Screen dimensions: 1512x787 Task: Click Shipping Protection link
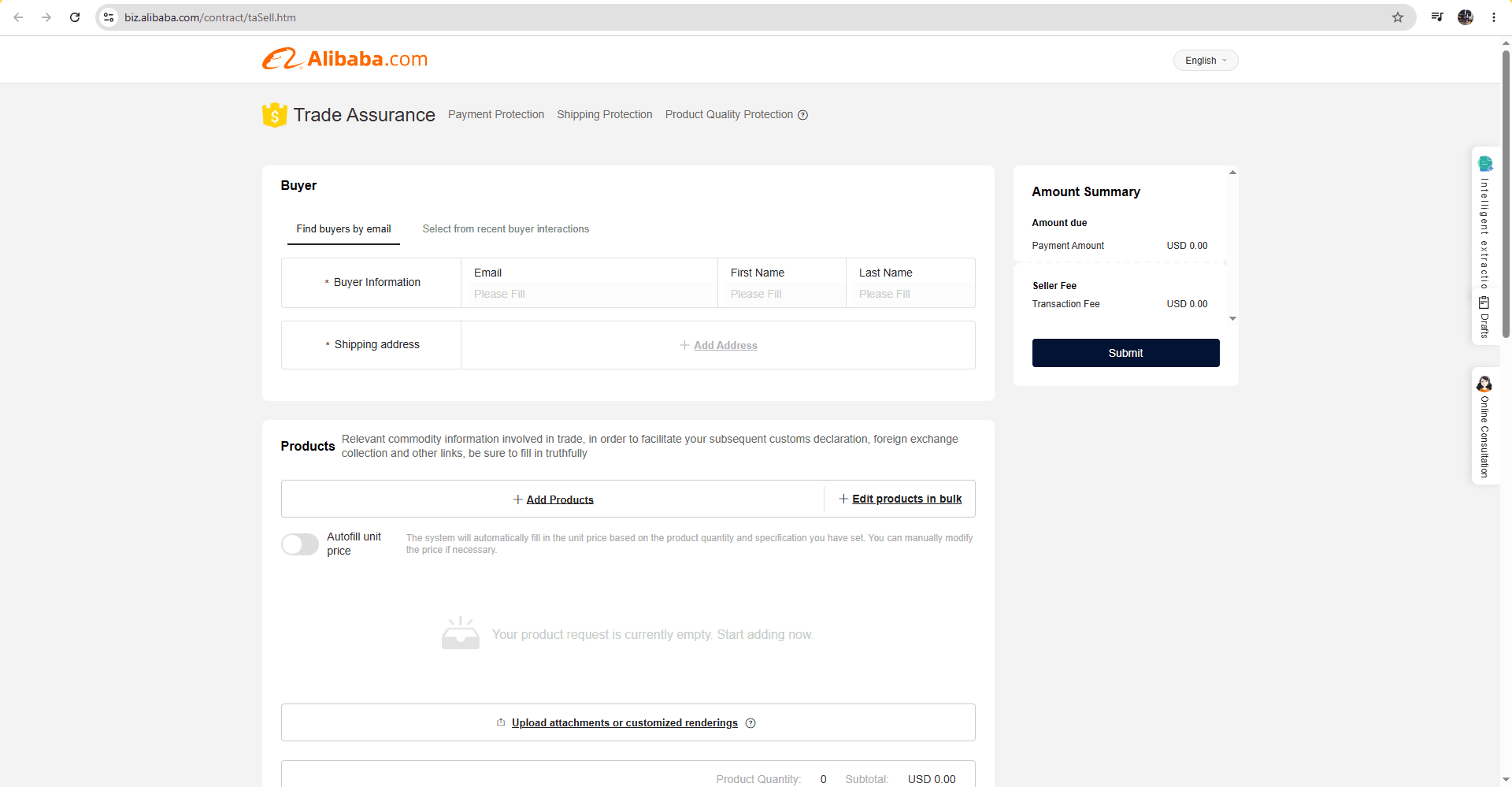pos(605,115)
